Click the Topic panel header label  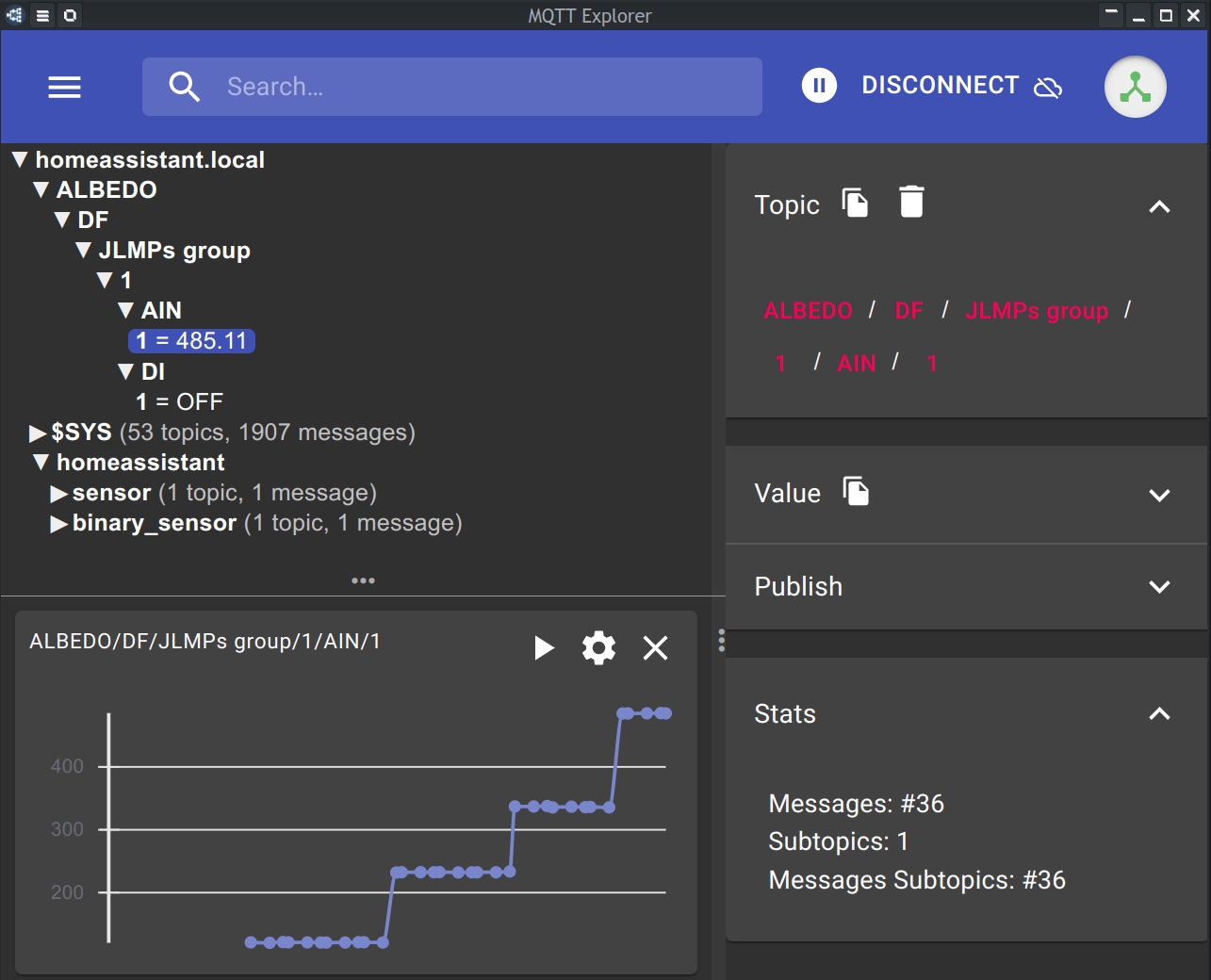pos(787,204)
